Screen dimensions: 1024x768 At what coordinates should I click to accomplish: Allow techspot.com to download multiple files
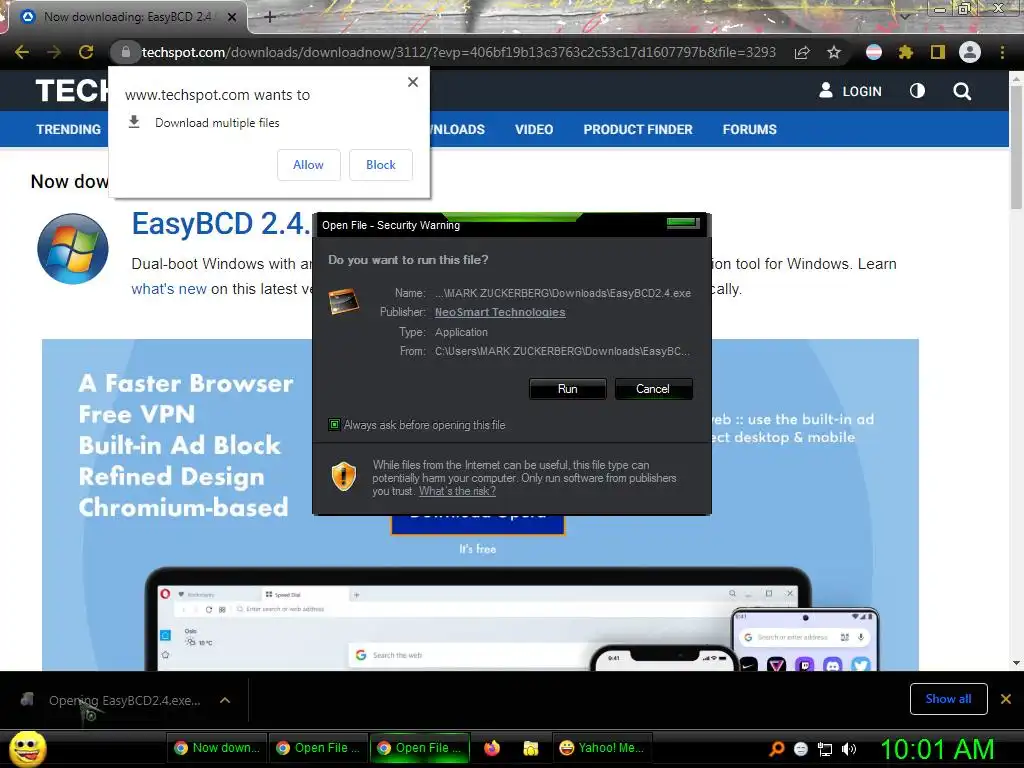308,165
